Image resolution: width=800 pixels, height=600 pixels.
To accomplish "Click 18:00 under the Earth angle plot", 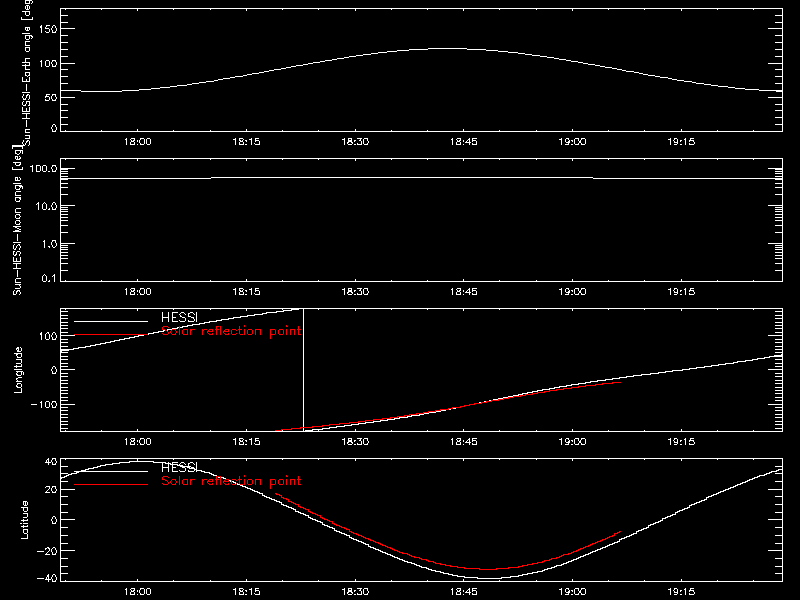I will click(138, 142).
